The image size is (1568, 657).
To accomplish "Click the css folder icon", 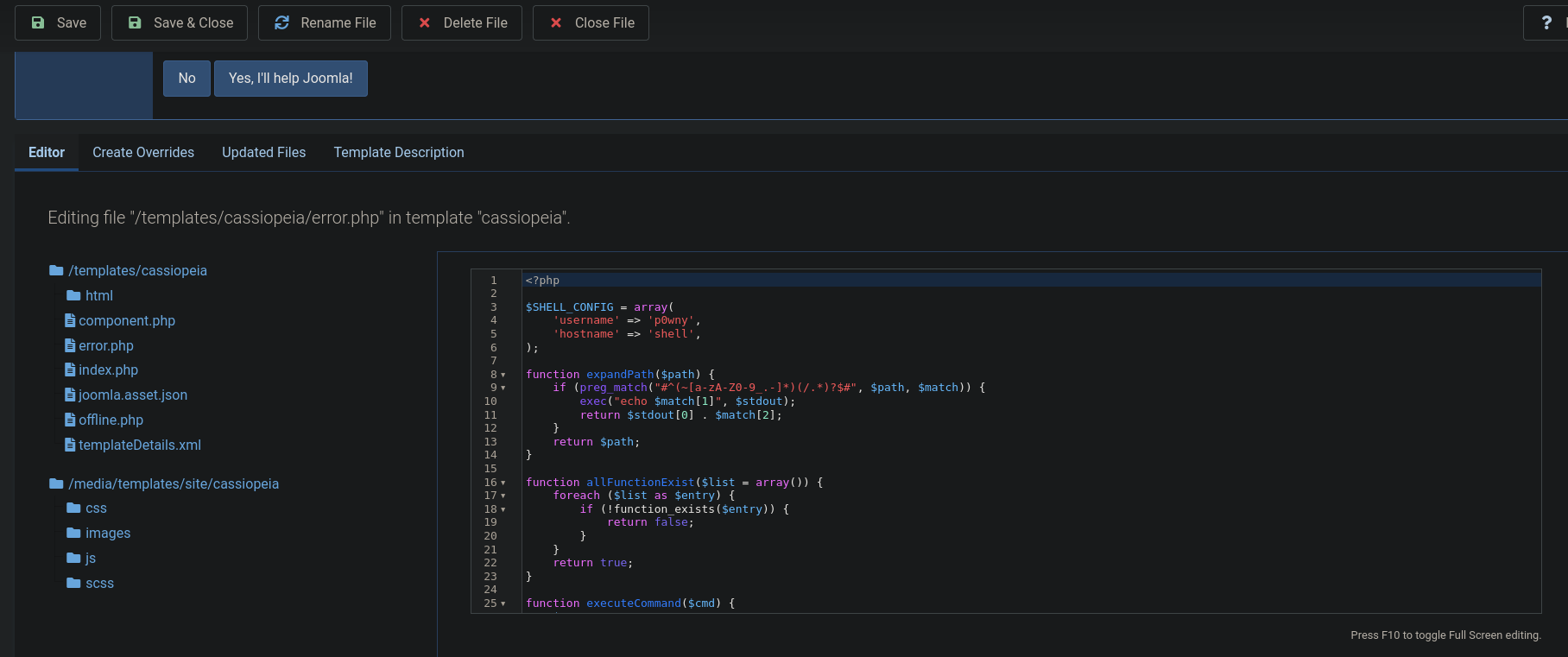I will pos(73,508).
